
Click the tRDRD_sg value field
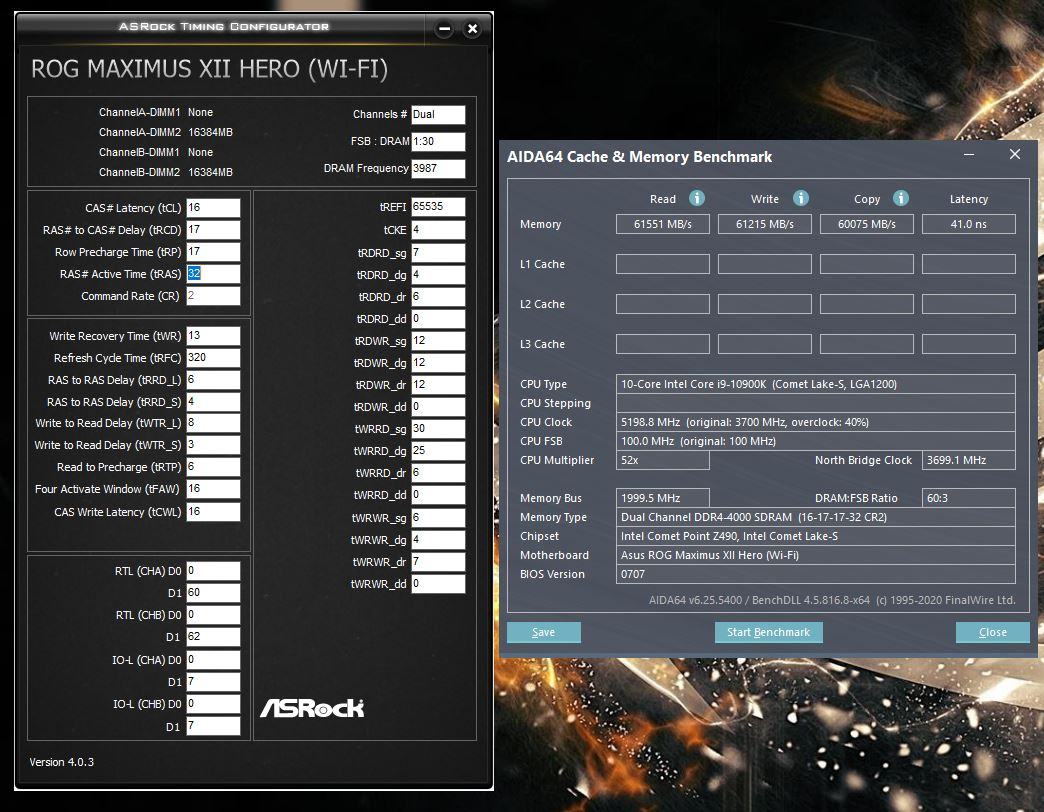pos(438,252)
